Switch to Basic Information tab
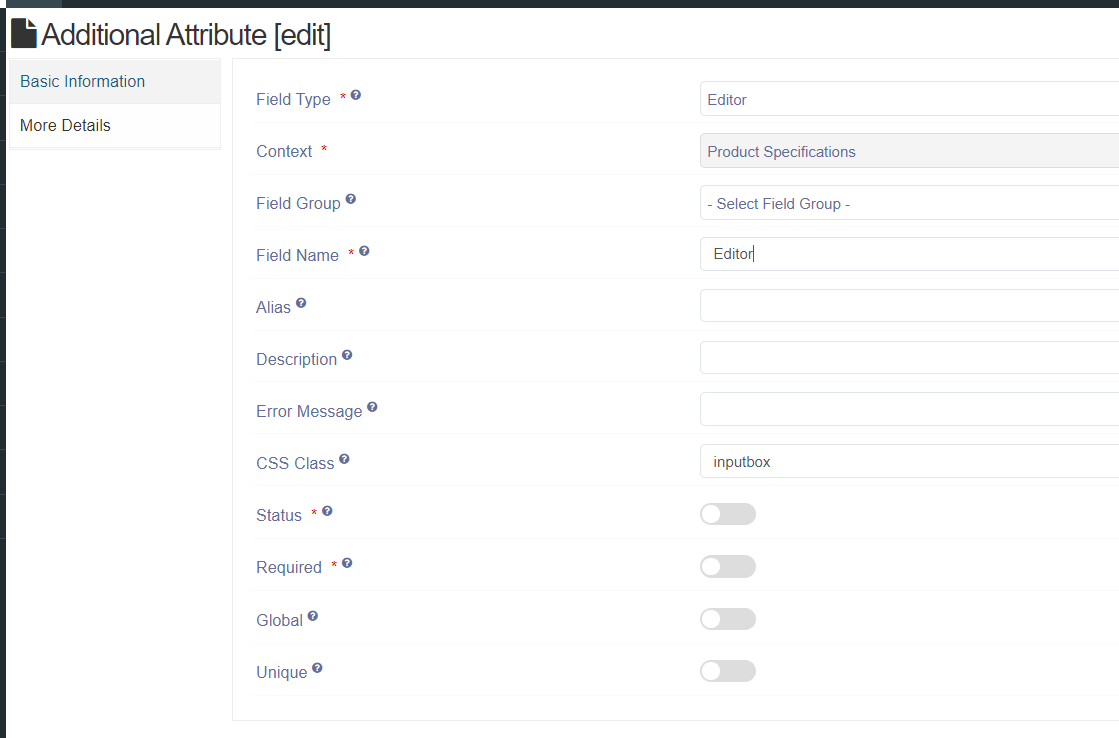 tap(114, 82)
